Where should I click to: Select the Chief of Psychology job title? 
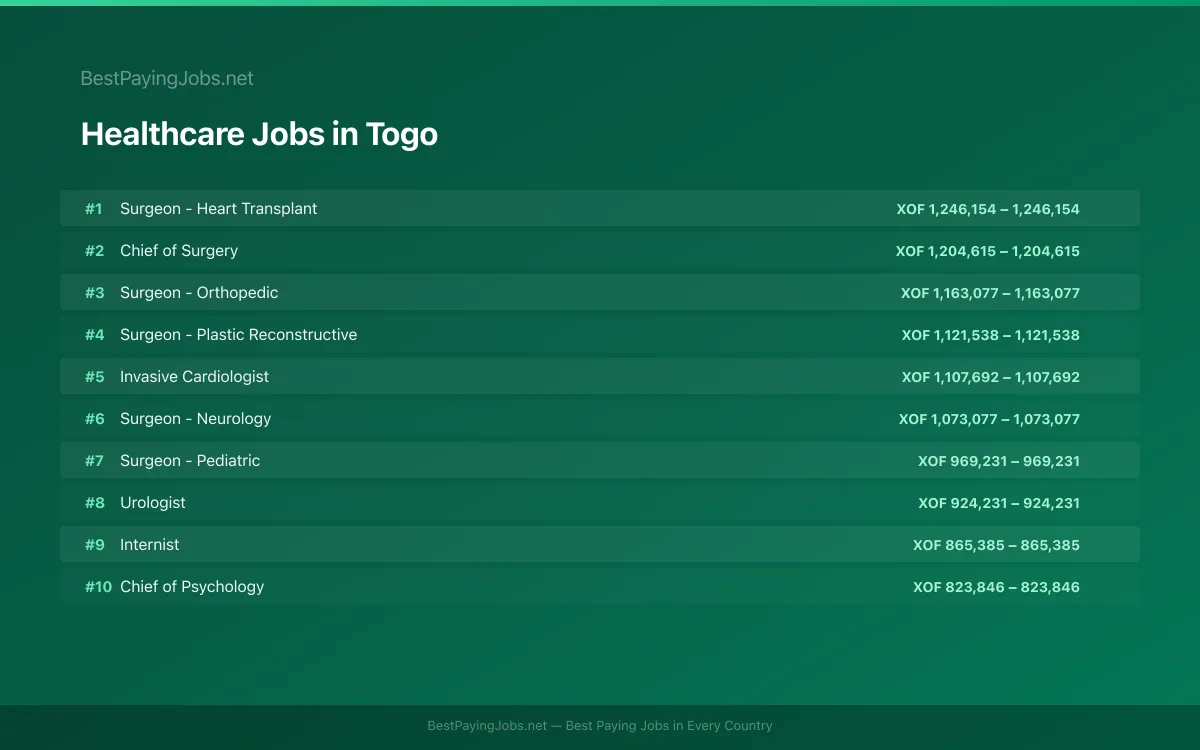(192, 586)
